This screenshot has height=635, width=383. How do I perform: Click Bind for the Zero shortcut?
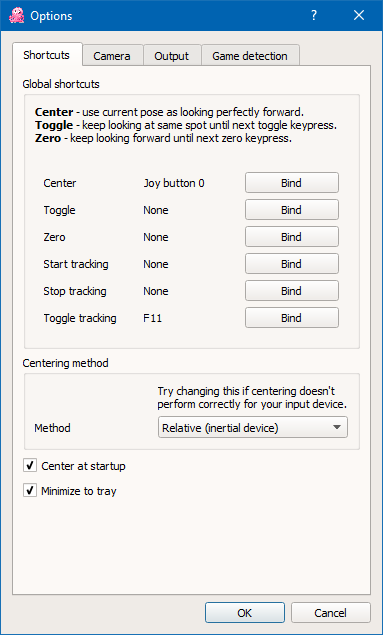click(x=292, y=237)
